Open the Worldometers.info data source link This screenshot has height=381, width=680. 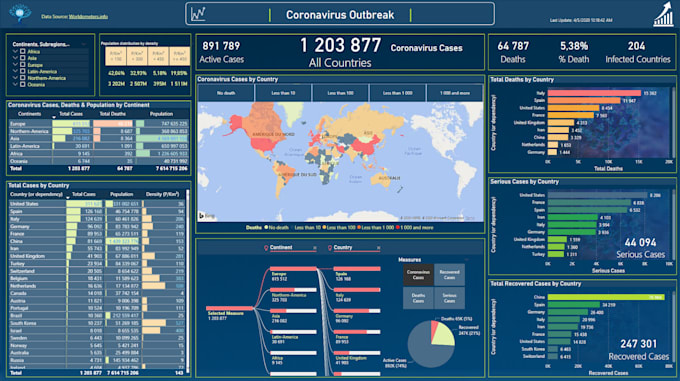(88, 16)
